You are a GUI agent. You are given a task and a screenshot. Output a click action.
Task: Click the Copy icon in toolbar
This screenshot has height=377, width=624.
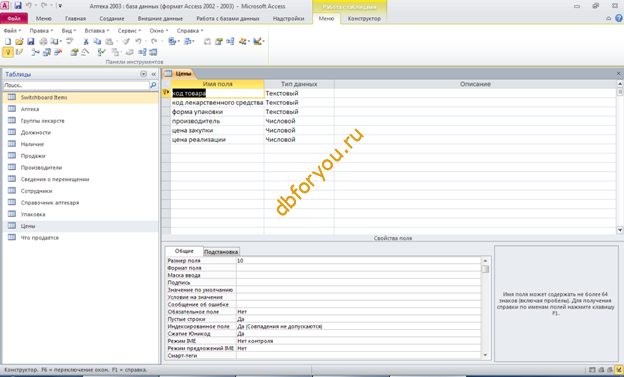click(x=97, y=41)
